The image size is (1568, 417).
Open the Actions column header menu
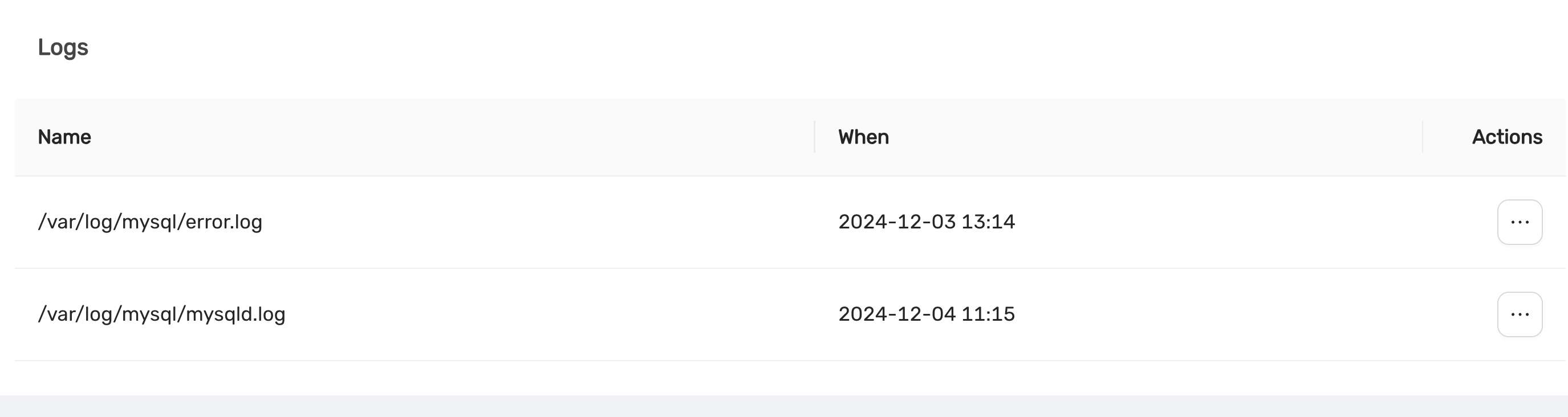coord(1507,137)
